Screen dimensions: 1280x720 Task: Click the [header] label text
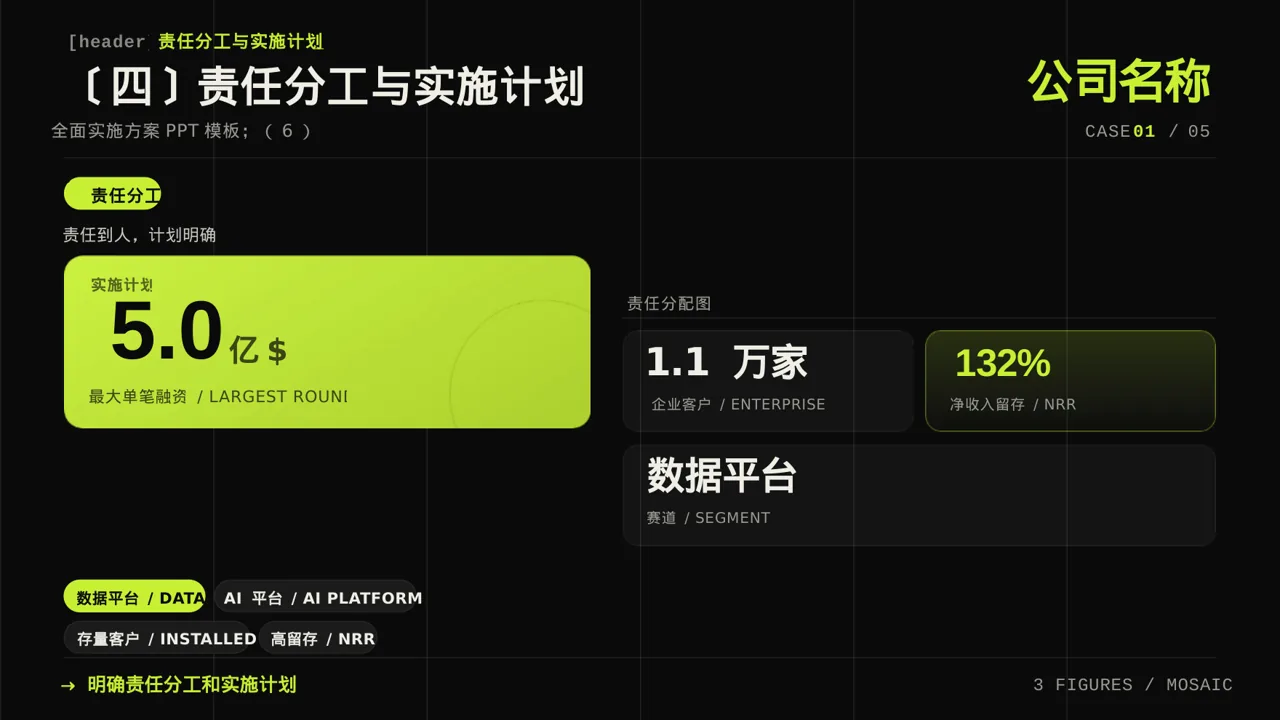[108, 42]
